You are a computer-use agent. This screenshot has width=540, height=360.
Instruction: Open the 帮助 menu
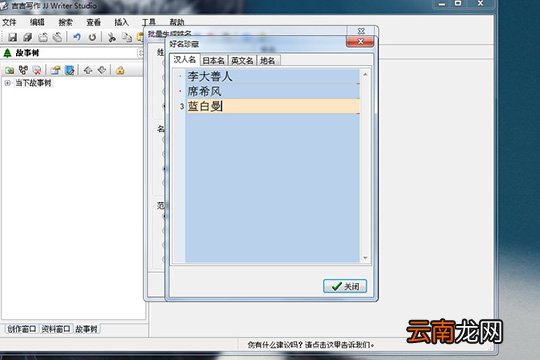[177, 22]
